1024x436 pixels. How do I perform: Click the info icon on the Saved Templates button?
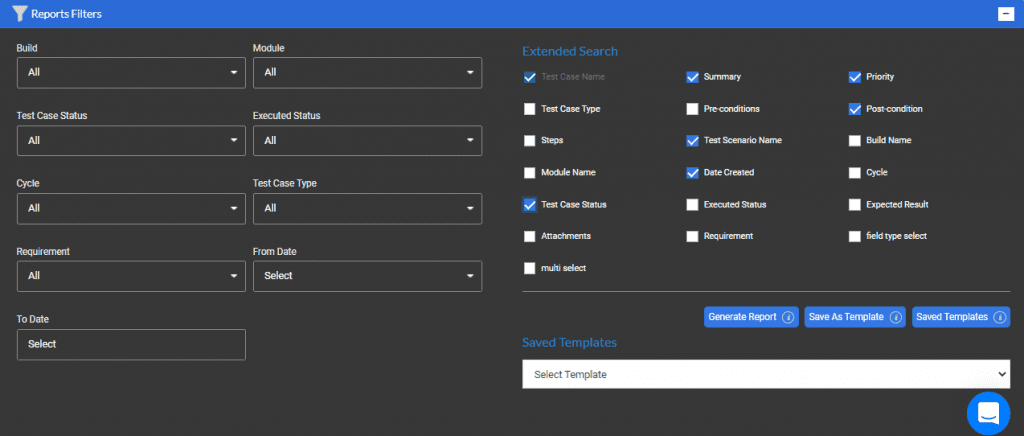(999, 317)
